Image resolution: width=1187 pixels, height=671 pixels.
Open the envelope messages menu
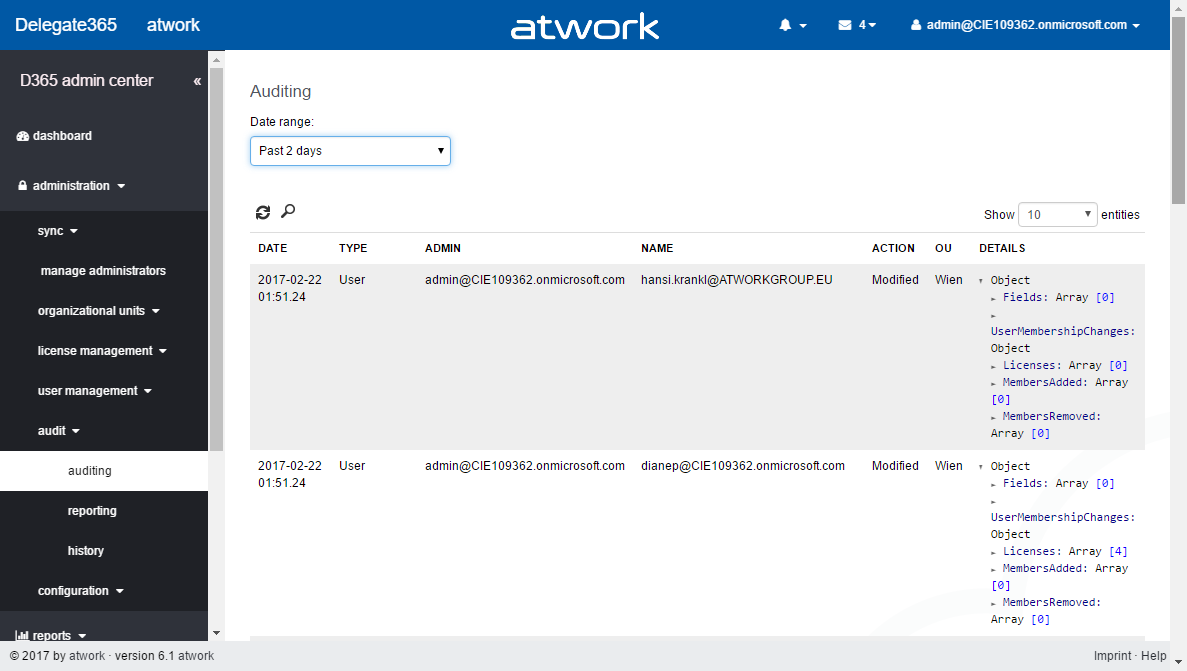[857, 25]
